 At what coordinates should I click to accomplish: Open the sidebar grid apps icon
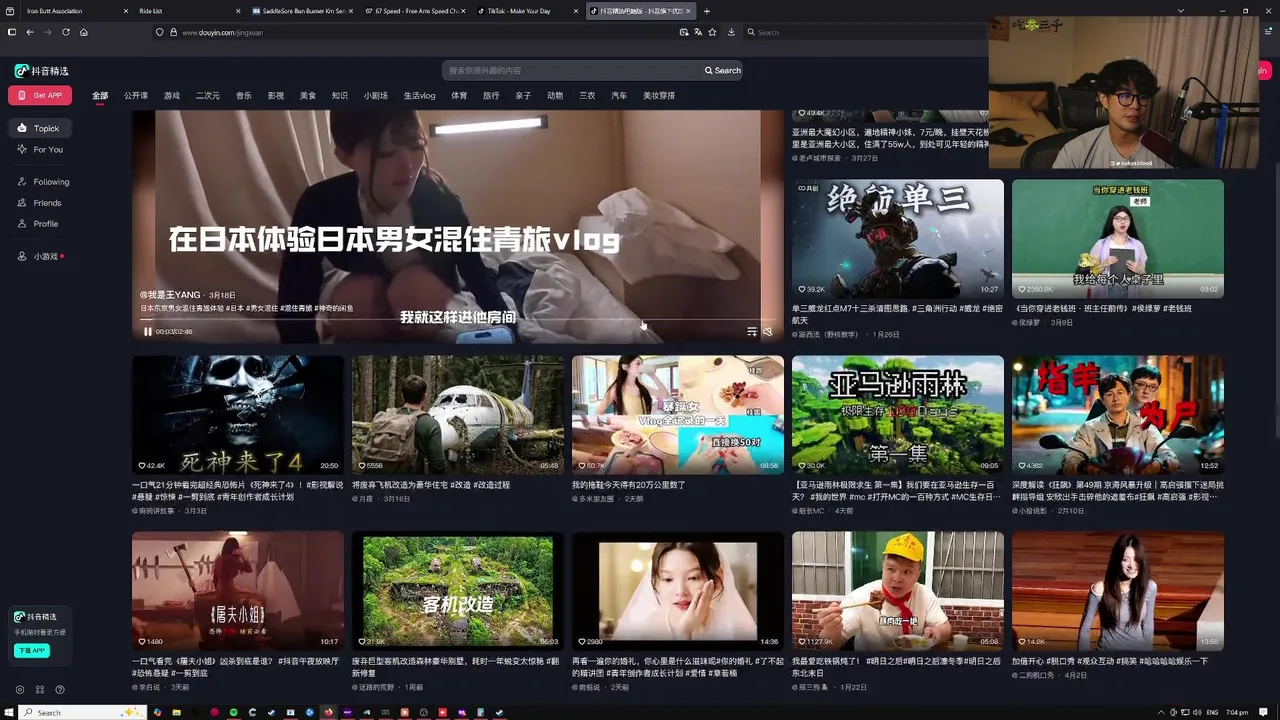pyautogui.click(x=40, y=690)
